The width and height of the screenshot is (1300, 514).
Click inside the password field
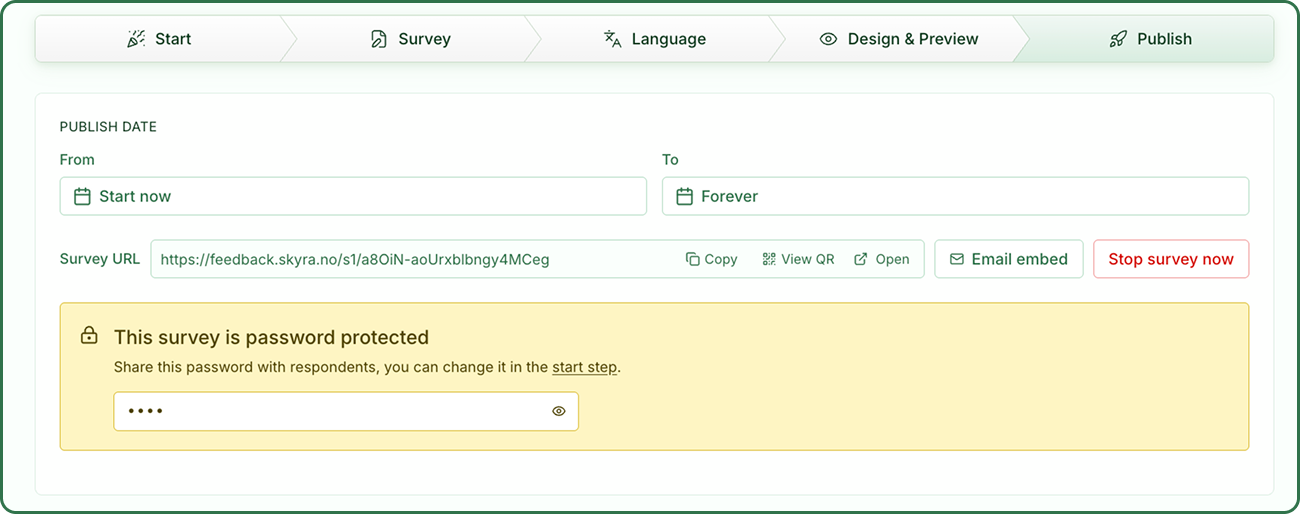[x=346, y=411]
